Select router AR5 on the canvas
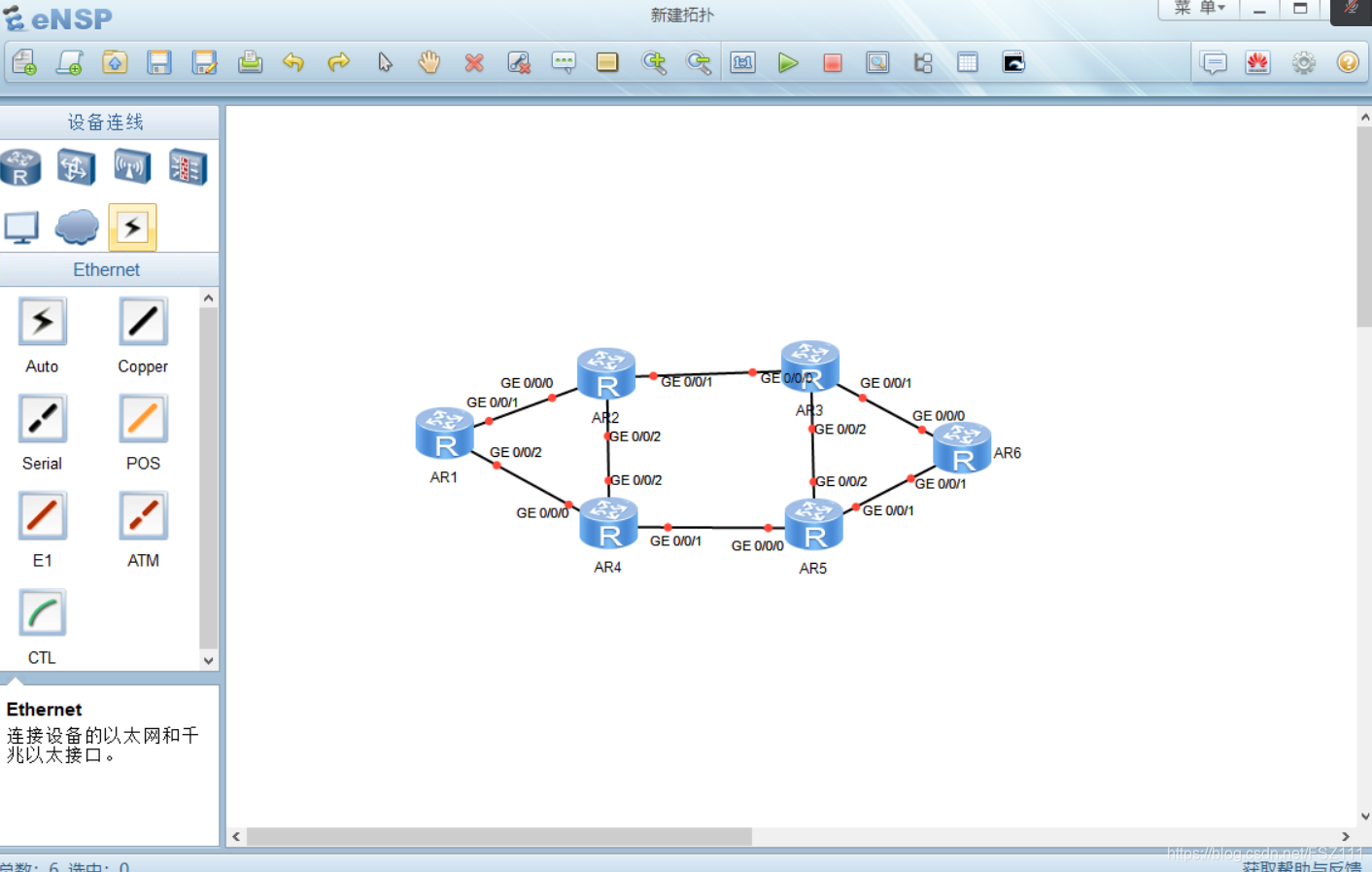The height and width of the screenshot is (872, 1372). pyautogui.click(x=814, y=525)
